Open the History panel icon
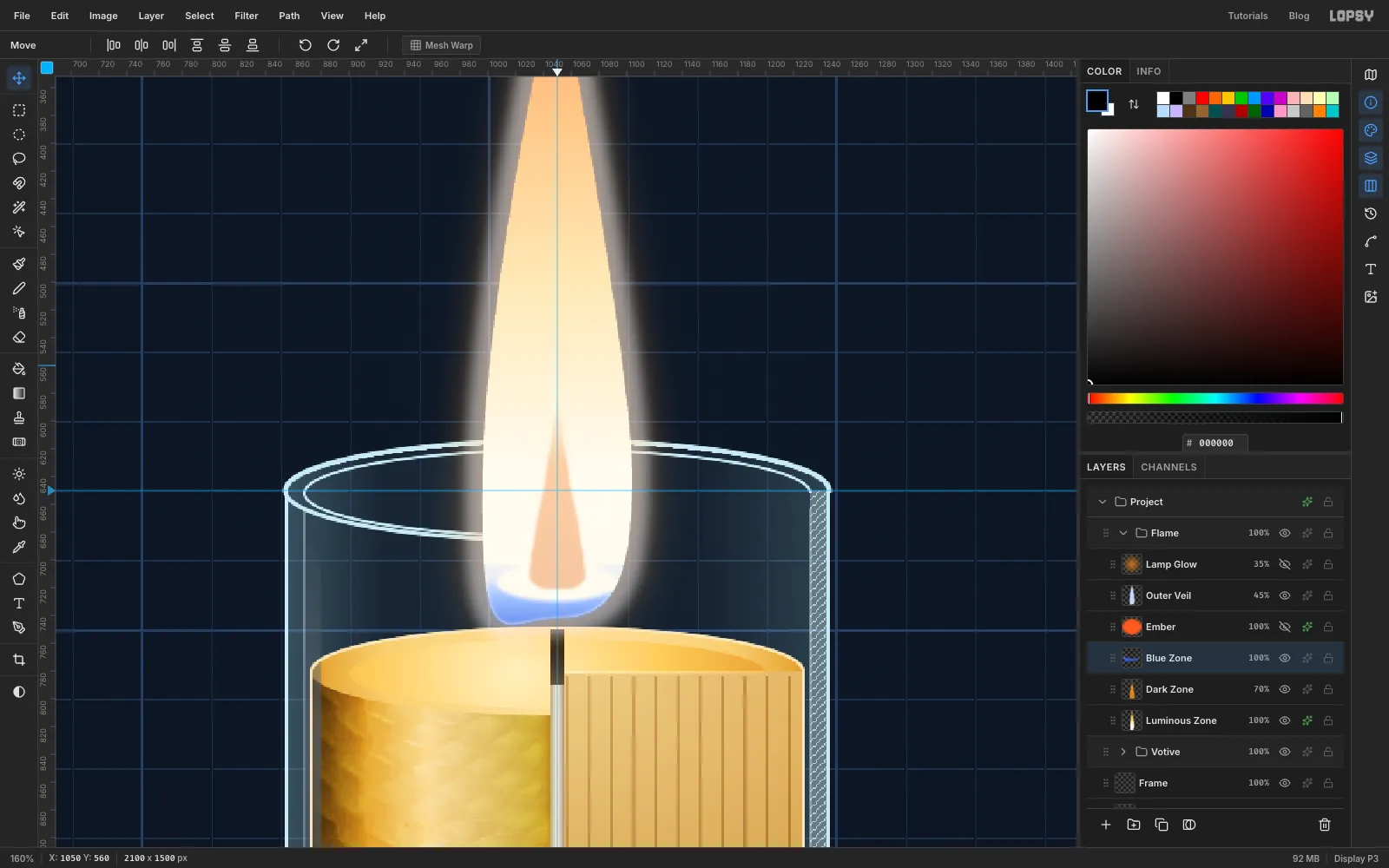This screenshot has height=868, width=1389. point(1371,214)
